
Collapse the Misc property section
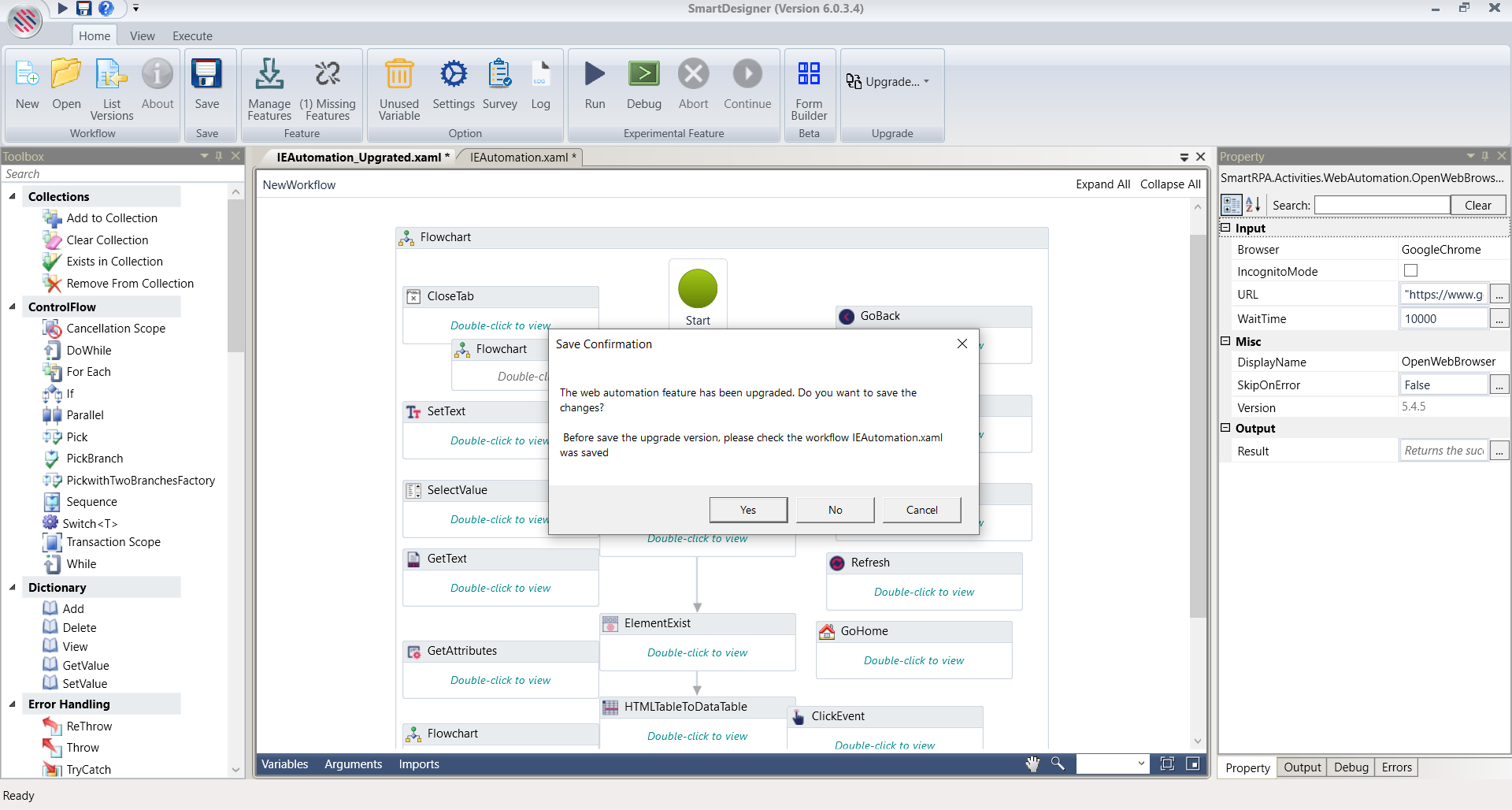coord(1225,341)
